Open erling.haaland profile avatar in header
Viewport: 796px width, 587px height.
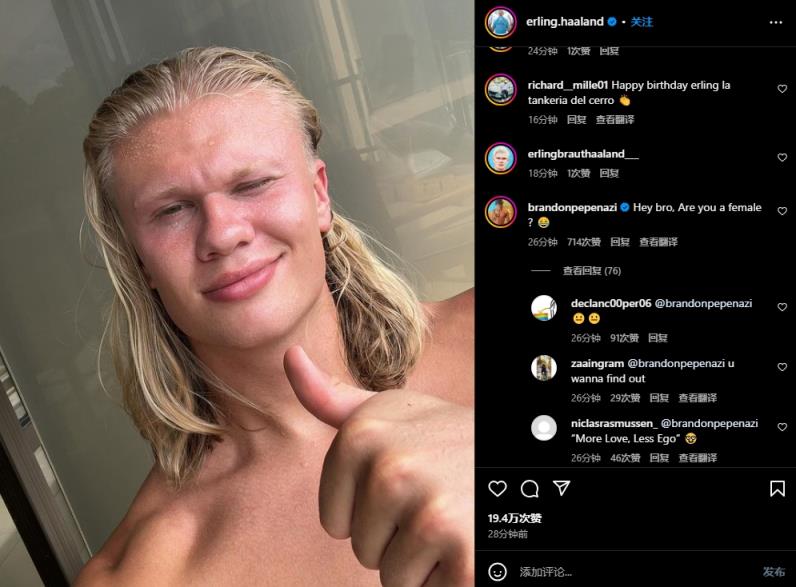(x=501, y=22)
